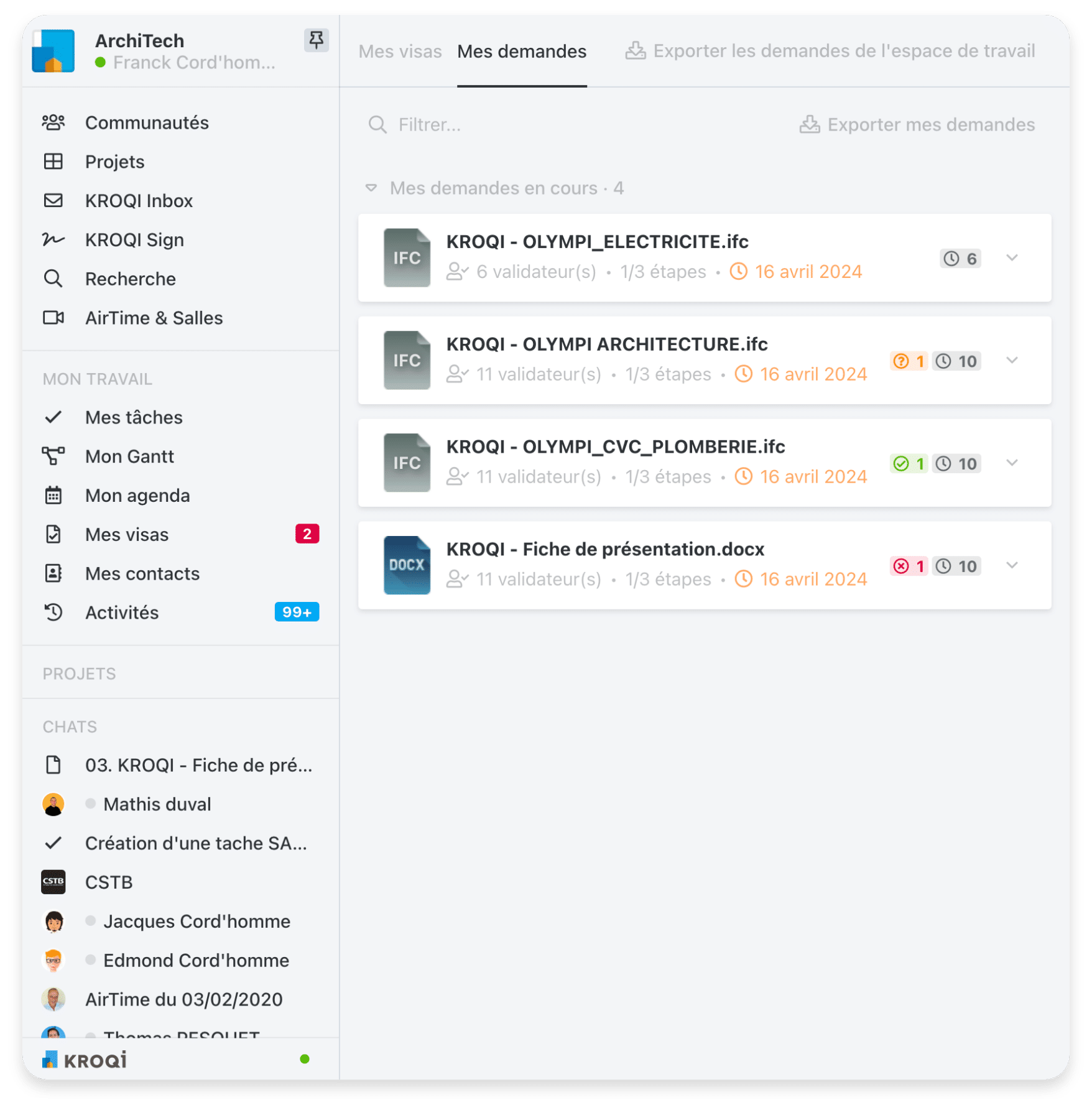
Task: Click IFC file icon of OLYMPI ARCHITECTURE
Action: click(x=407, y=361)
